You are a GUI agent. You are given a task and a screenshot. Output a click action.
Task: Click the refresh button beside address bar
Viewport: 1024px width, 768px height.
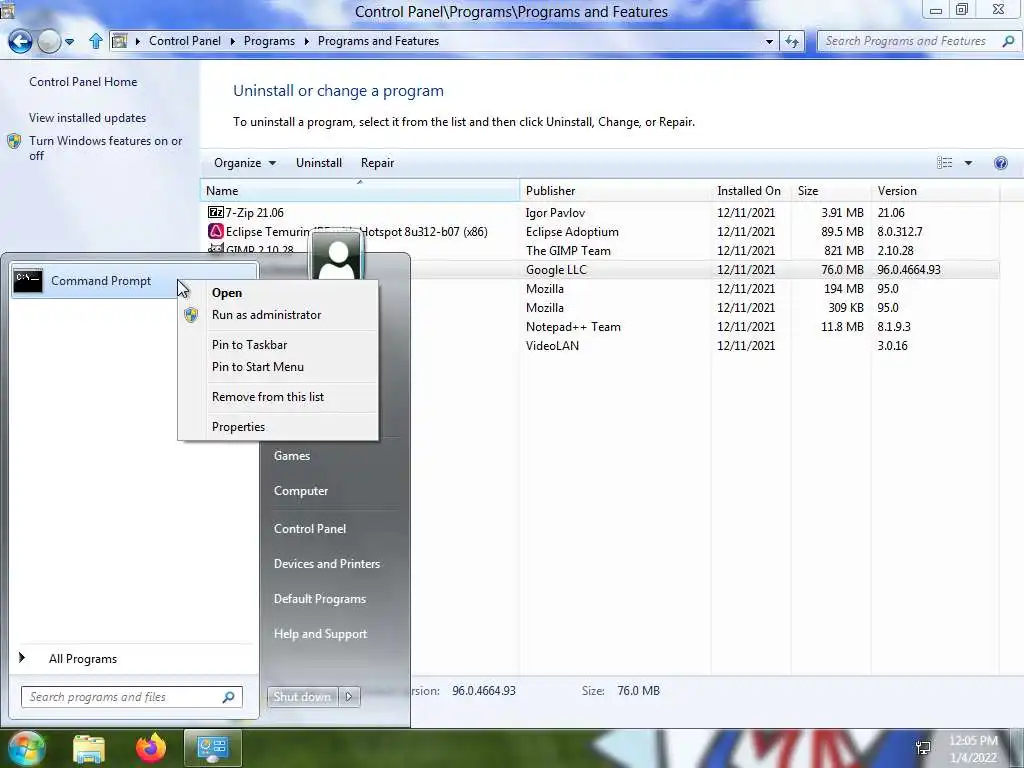pos(792,41)
